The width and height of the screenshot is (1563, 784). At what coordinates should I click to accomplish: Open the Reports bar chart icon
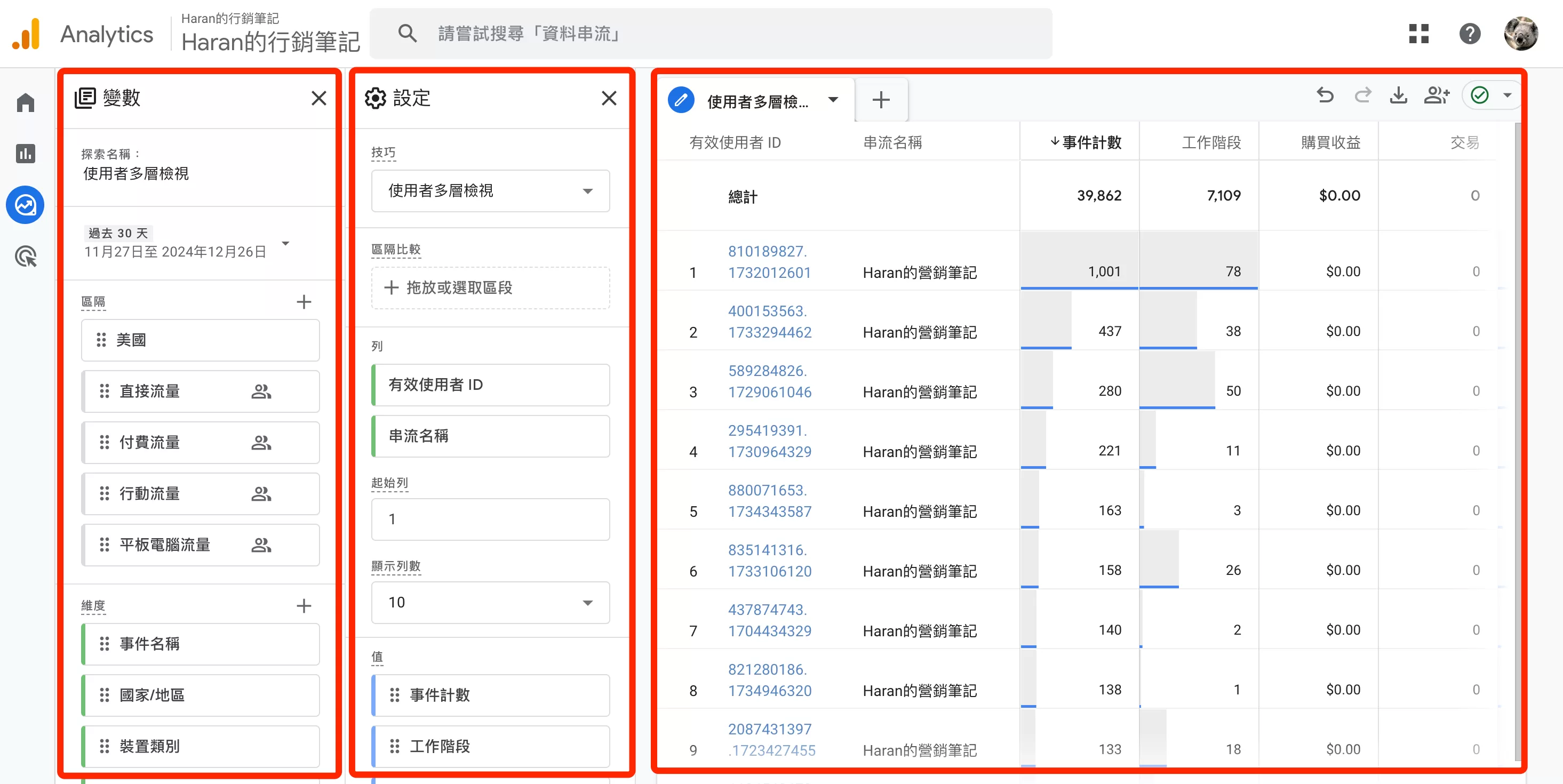click(x=26, y=154)
